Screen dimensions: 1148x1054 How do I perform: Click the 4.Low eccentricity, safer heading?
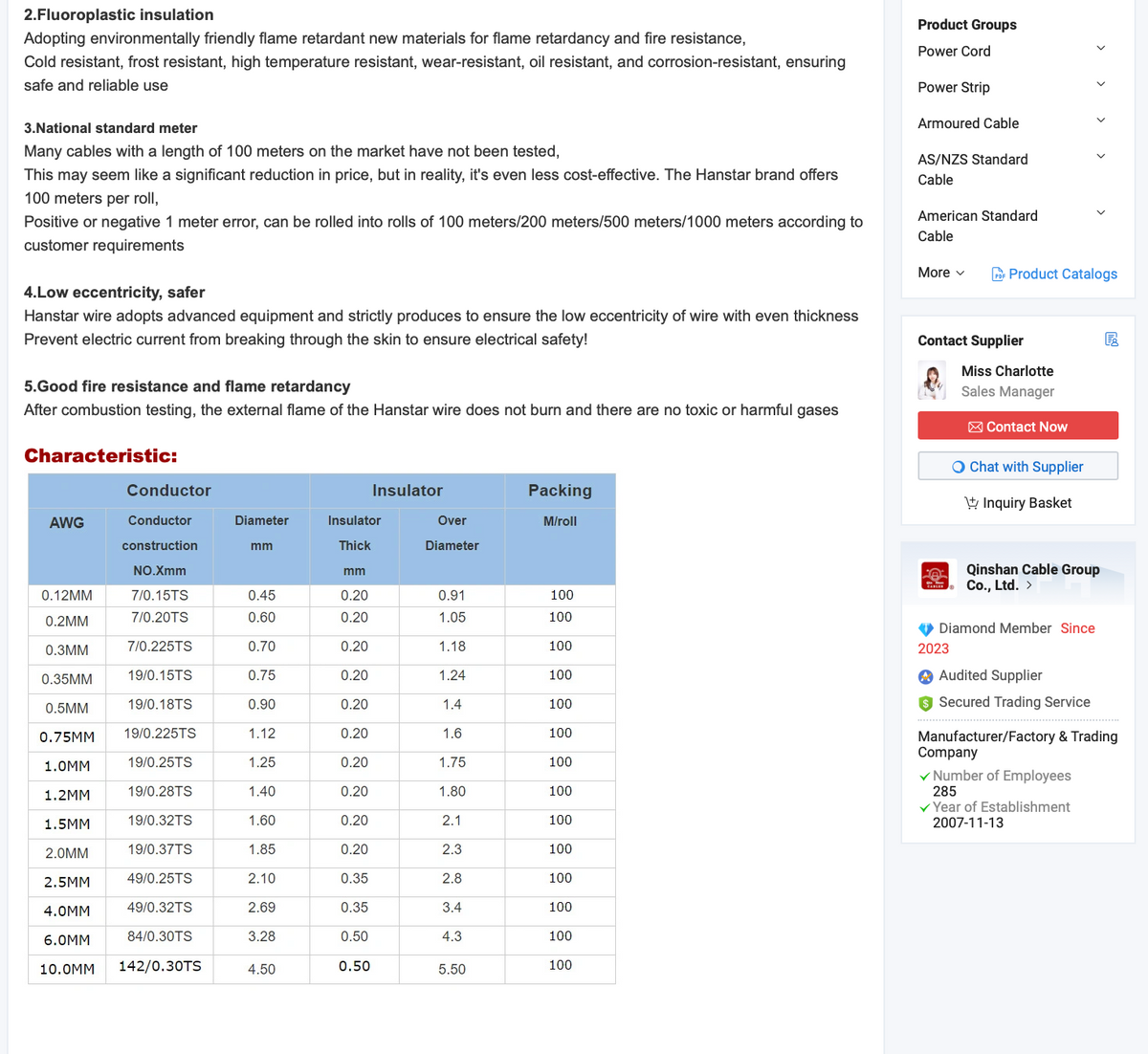point(115,293)
